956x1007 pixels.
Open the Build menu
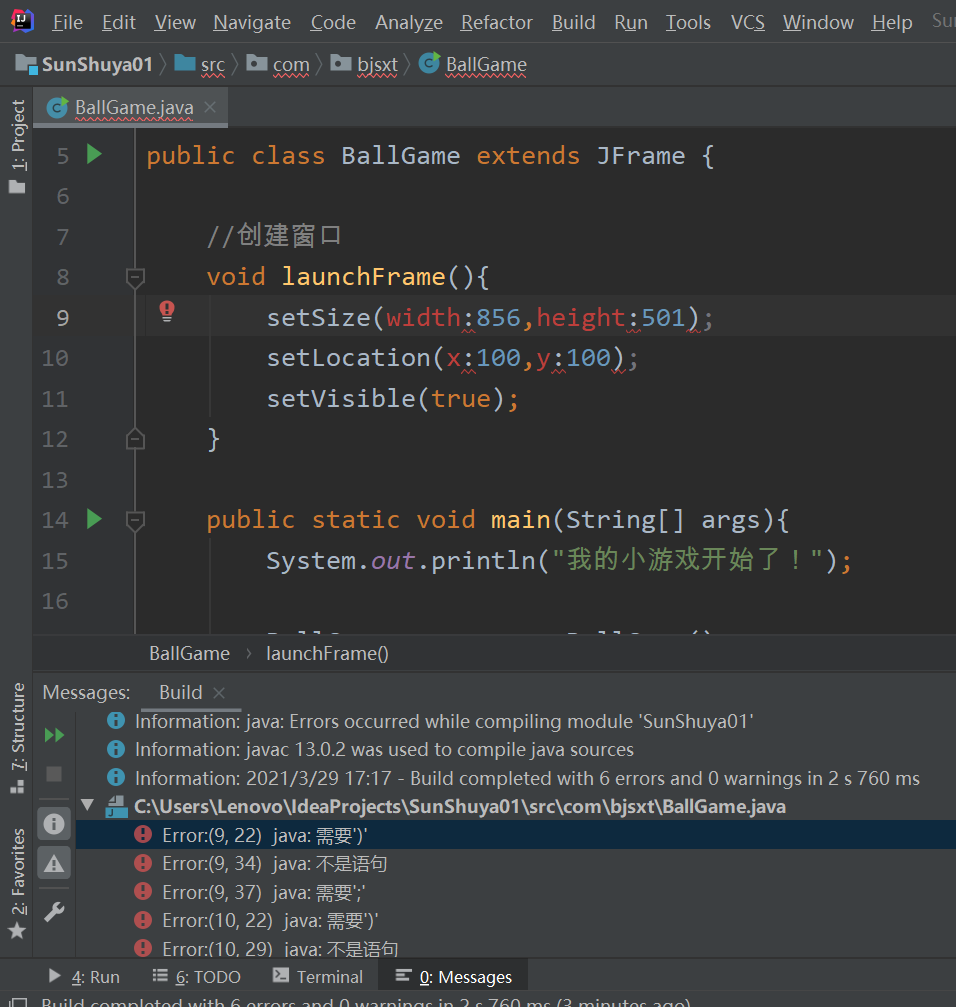tap(573, 22)
